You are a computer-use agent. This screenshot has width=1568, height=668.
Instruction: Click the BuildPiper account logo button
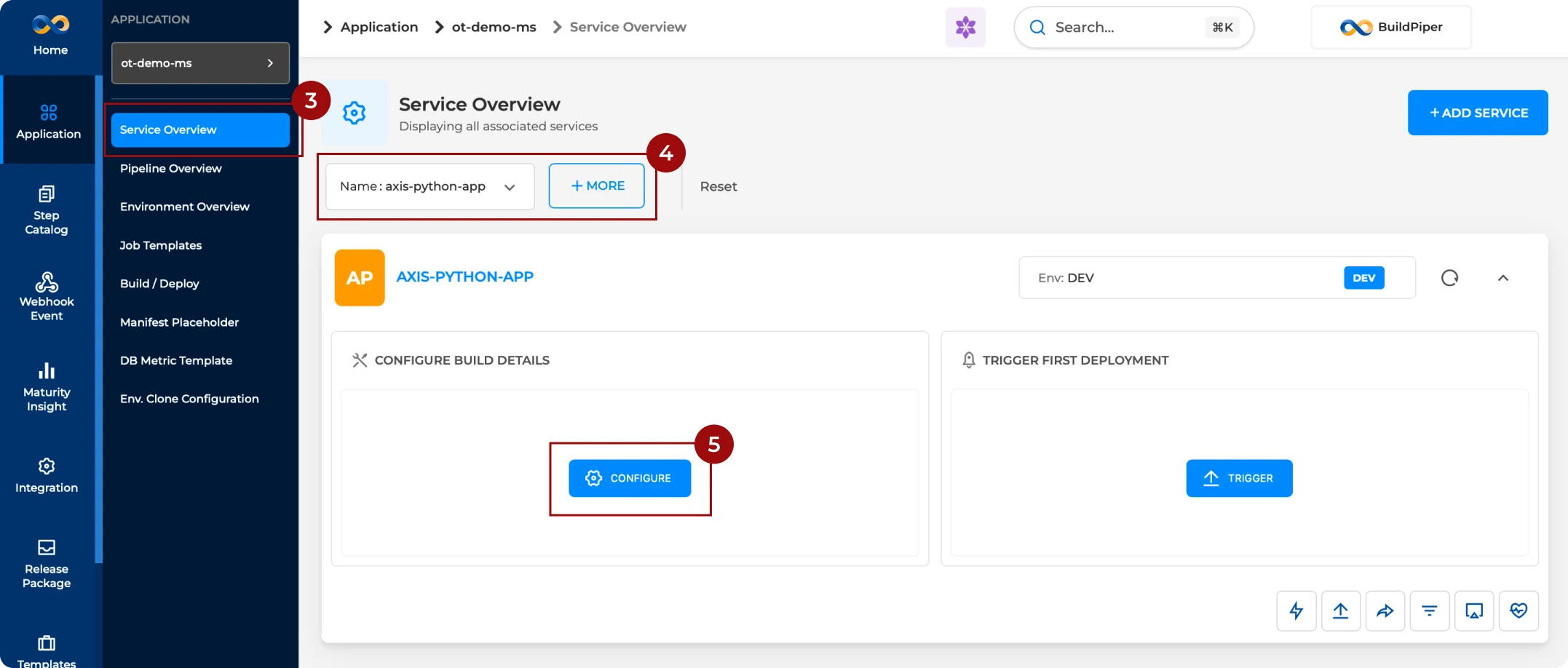coord(1391,28)
